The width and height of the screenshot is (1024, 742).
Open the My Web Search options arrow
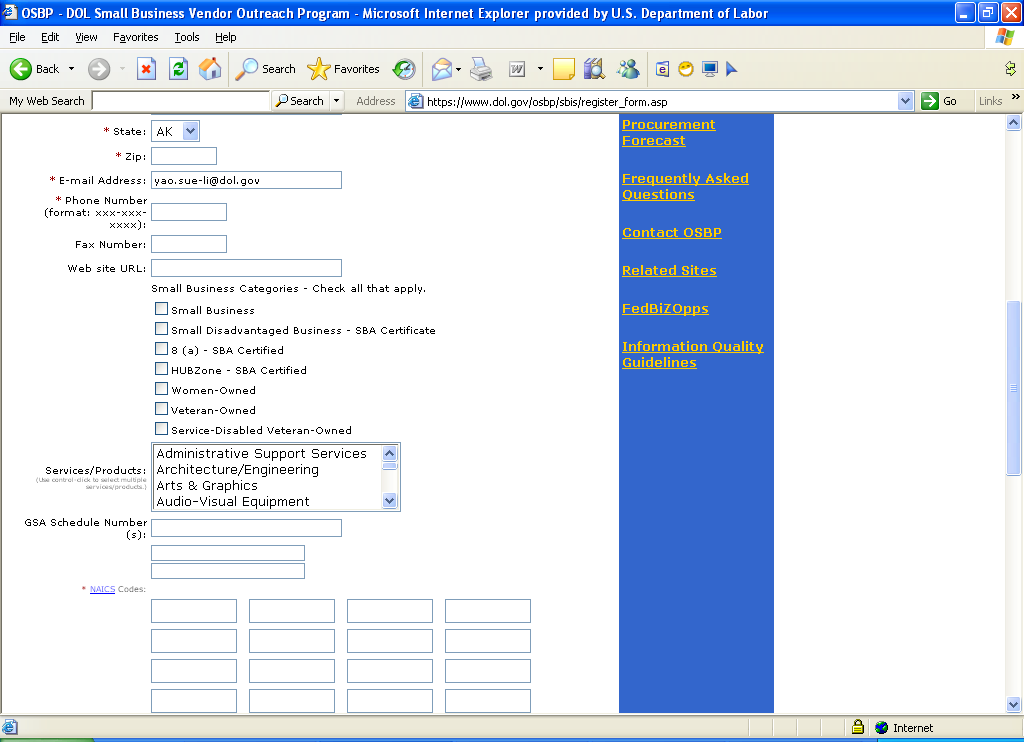pos(336,101)
